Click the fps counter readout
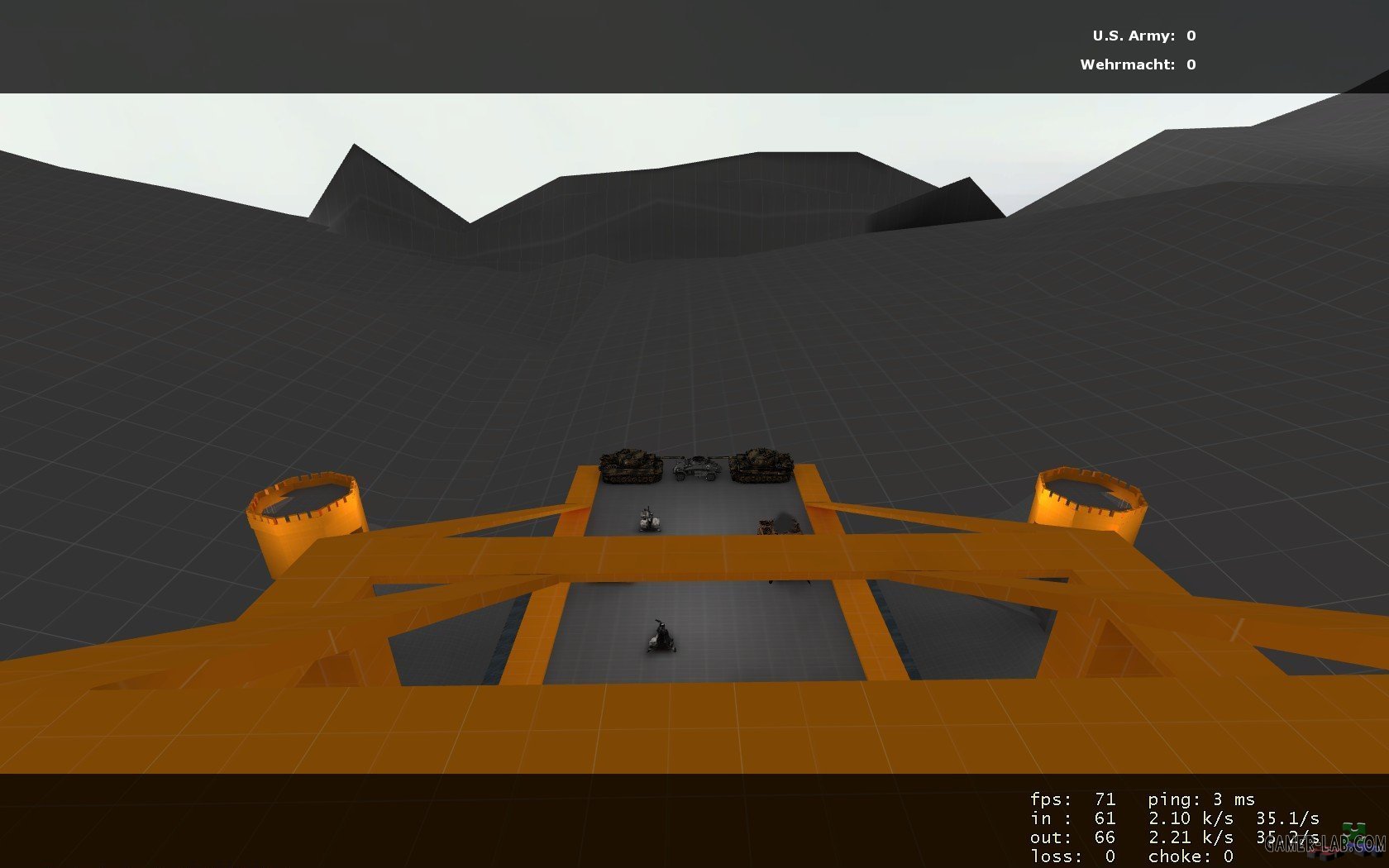This screenshot has width=1389, height=868. click(1072, 799)
